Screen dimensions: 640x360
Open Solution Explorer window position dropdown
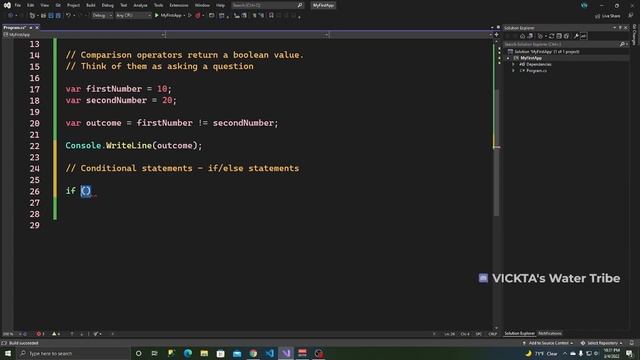pyautogui.click(x=614, y=28)
